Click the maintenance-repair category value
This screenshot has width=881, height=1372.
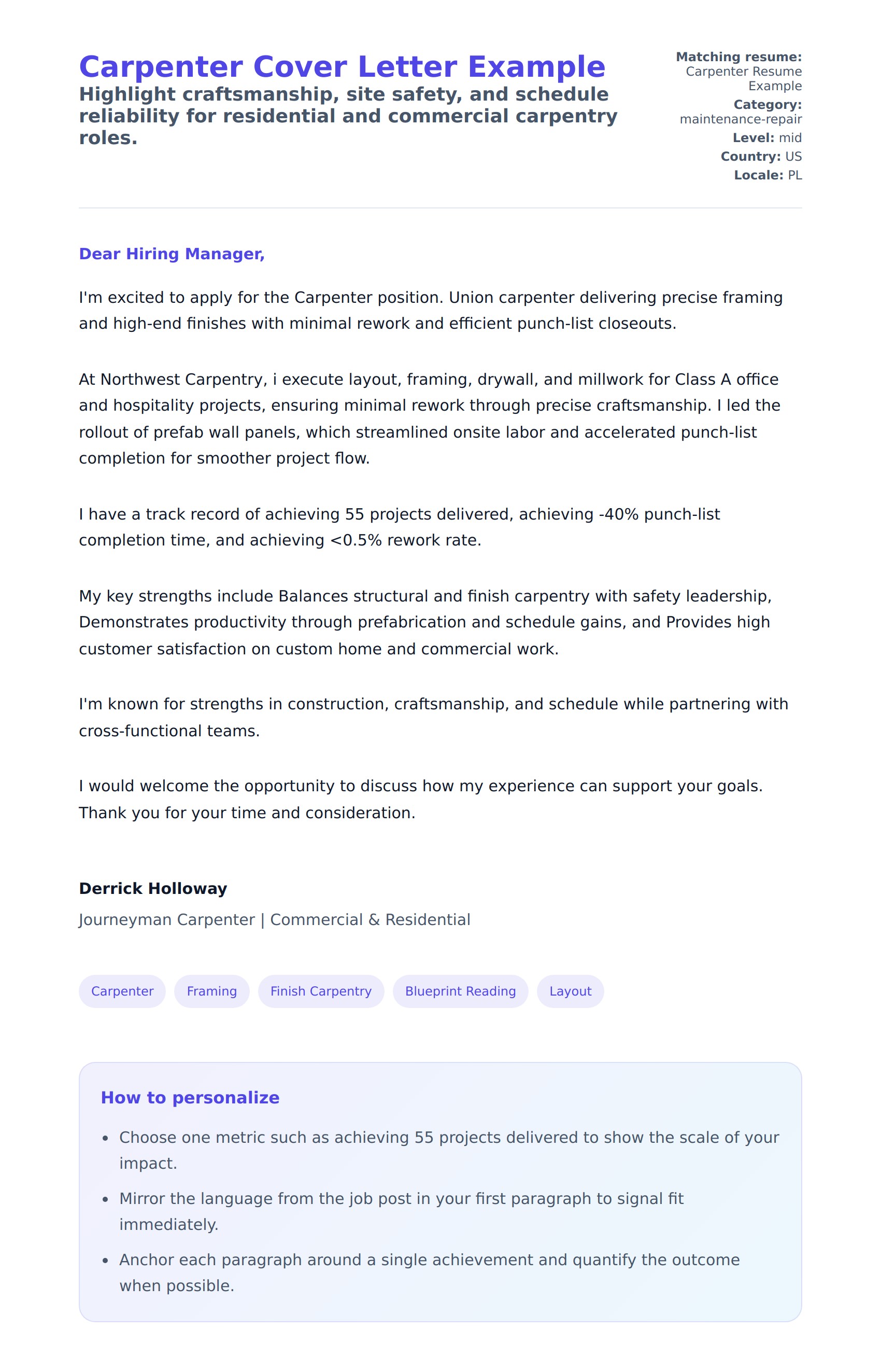click(x=740, y=119)
